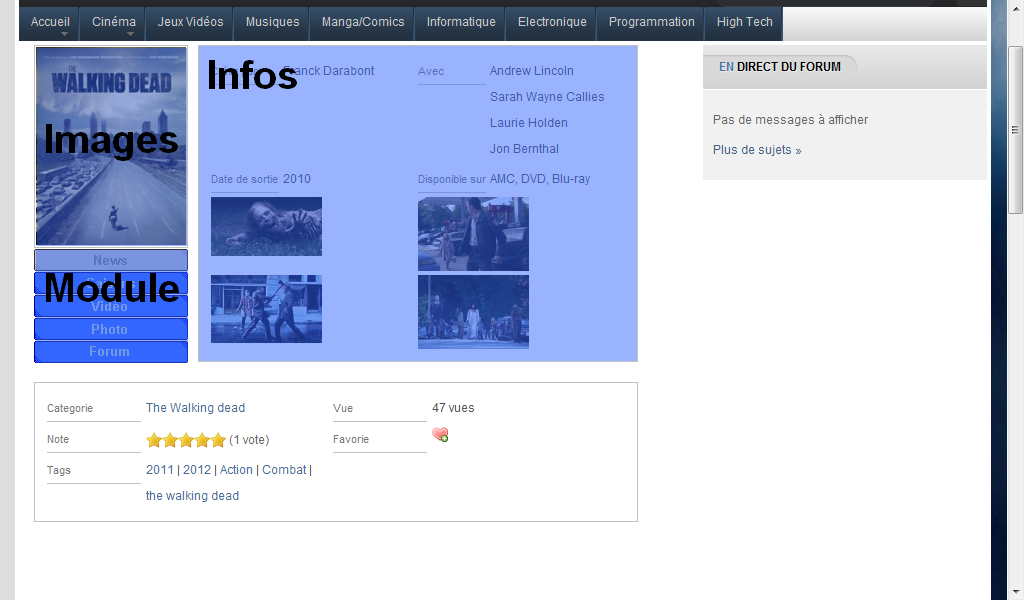
Task: Select Informatique in the navigation bar
Action: 461,22
